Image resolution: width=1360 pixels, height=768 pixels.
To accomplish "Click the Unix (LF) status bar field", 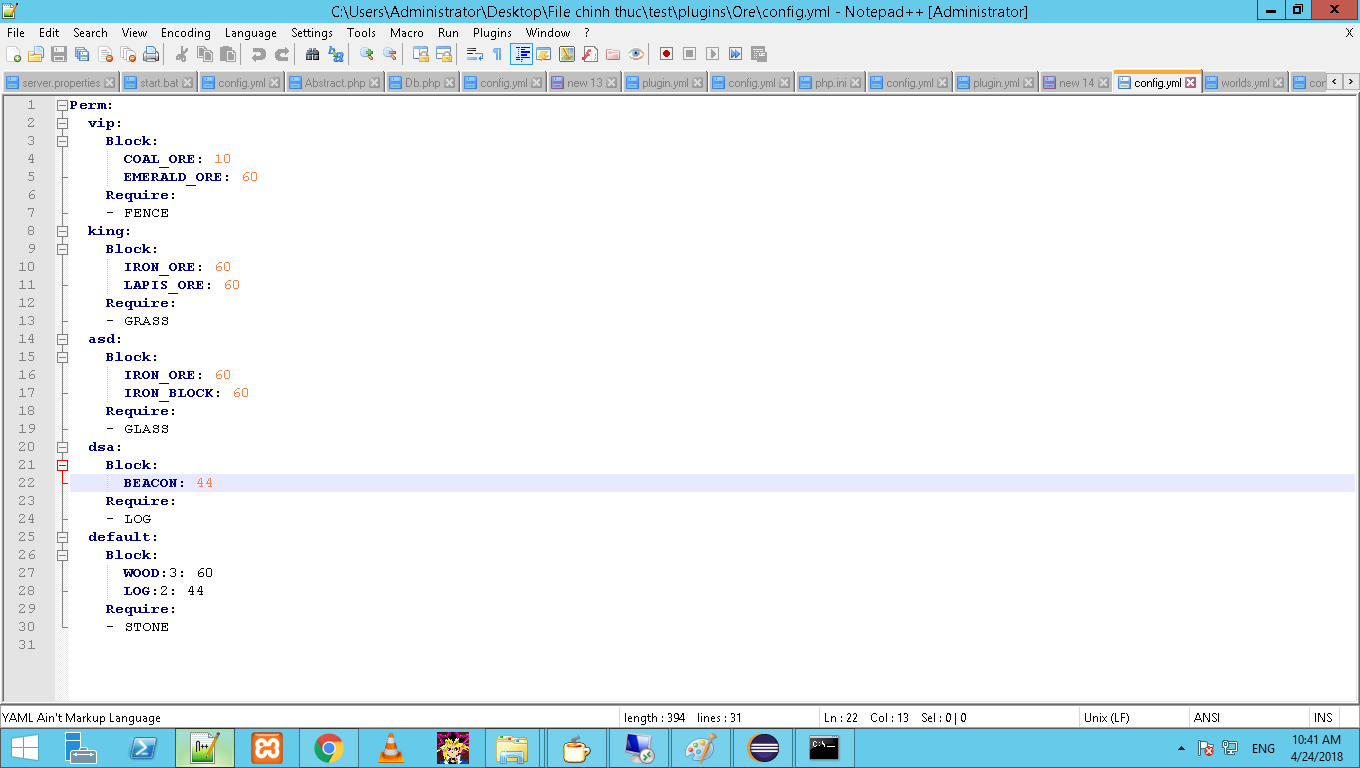I will coord(1106,717).
